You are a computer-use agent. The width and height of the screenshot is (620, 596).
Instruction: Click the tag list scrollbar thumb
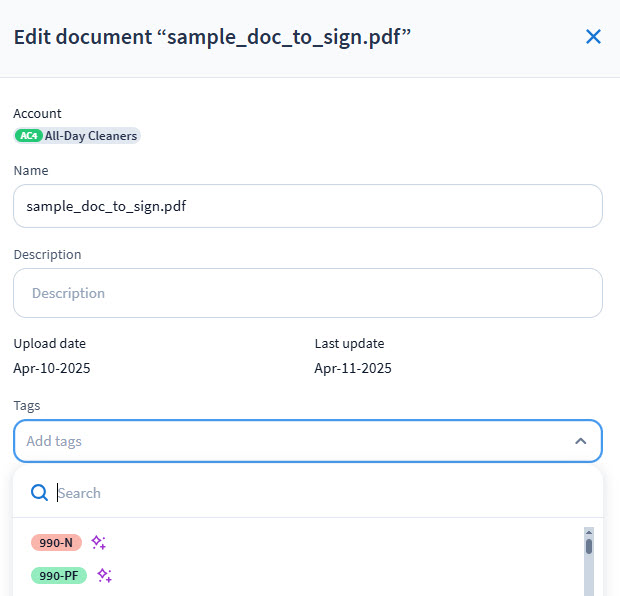pos(589,546)
